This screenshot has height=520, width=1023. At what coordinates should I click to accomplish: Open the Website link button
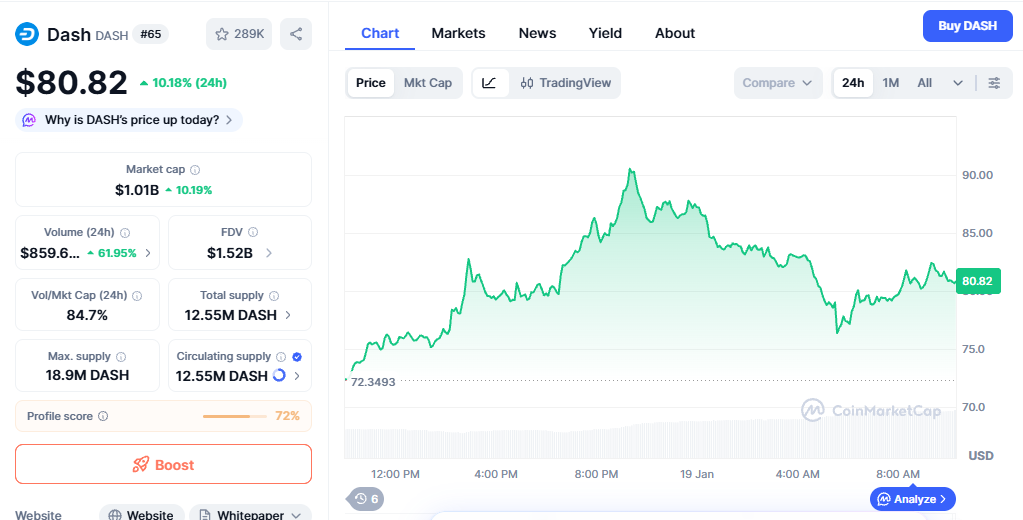[x=142, y=514]
